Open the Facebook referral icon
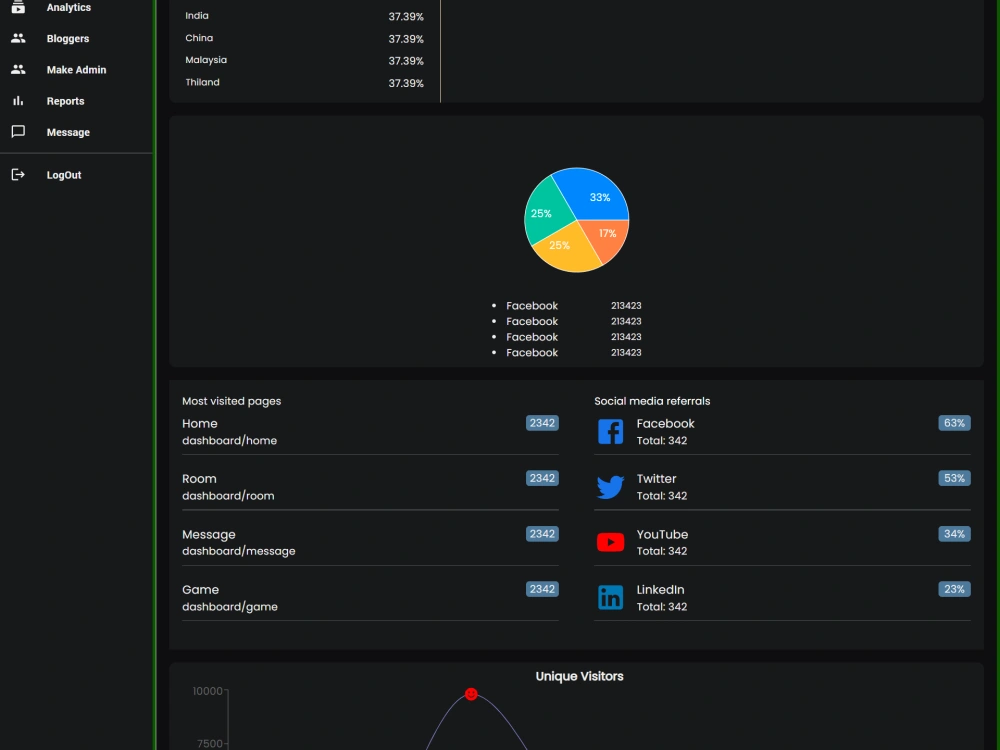Image resolution: width=1000 pixels, height=750 pixels. pos(611,431)
